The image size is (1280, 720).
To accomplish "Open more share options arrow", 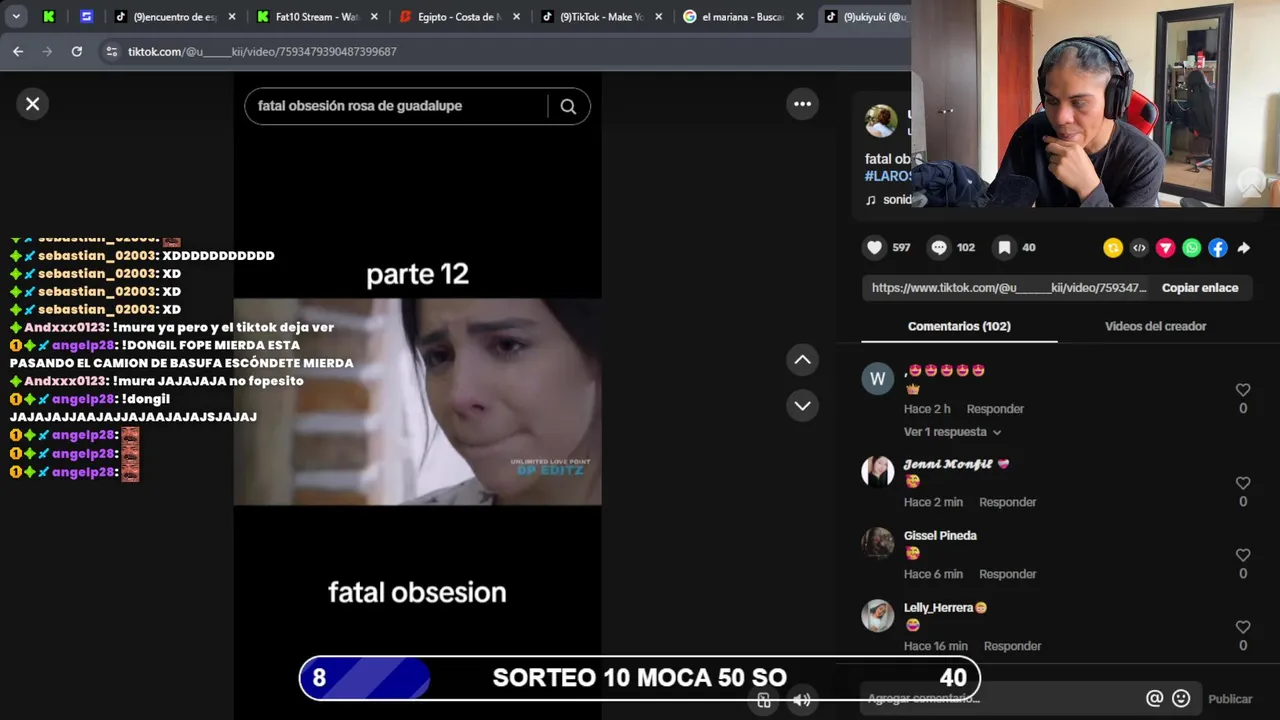I will pyautogui.click(x=1243, y=248).
